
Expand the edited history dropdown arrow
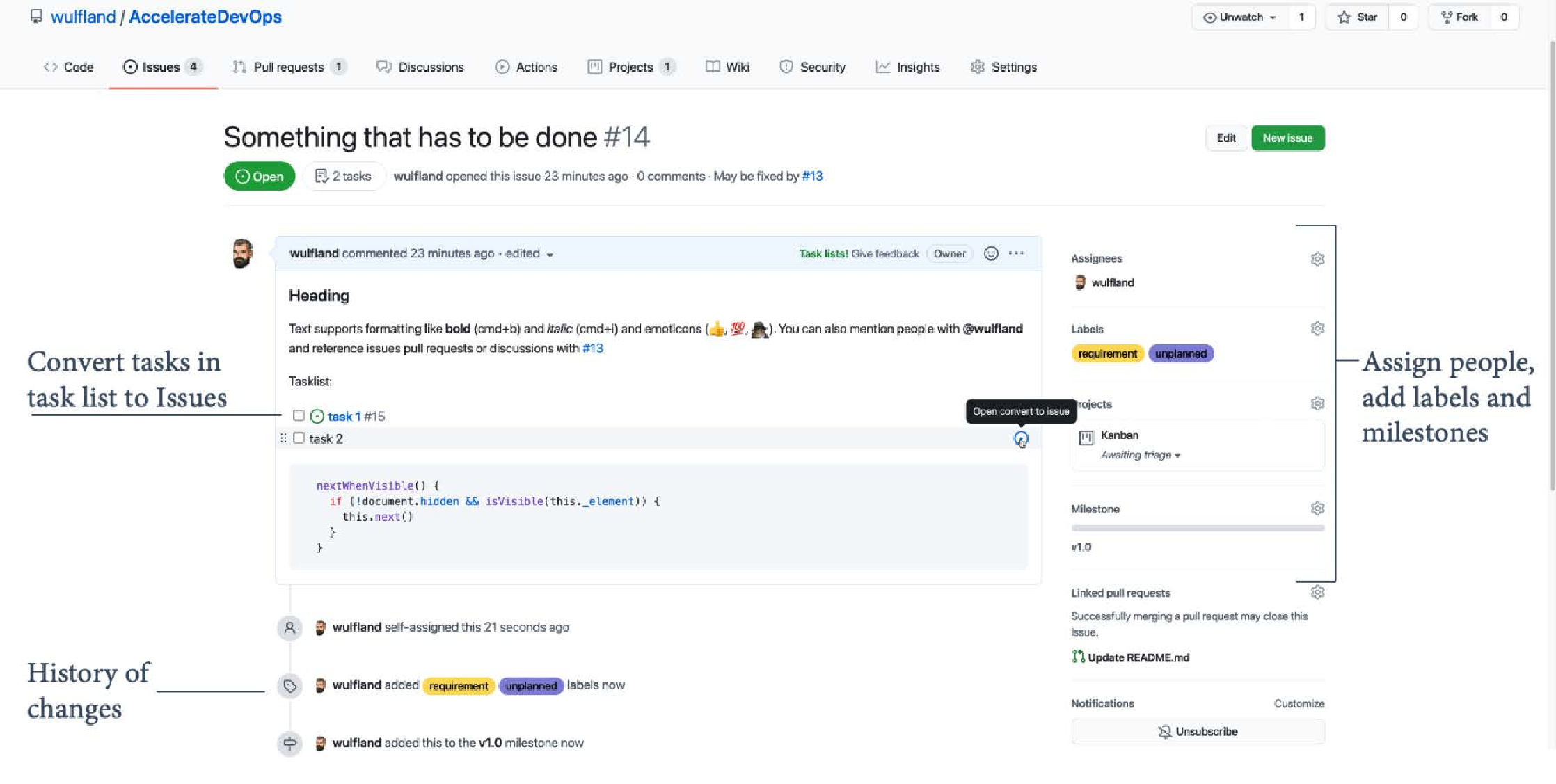pyautogui.click(x=550, y=255)
